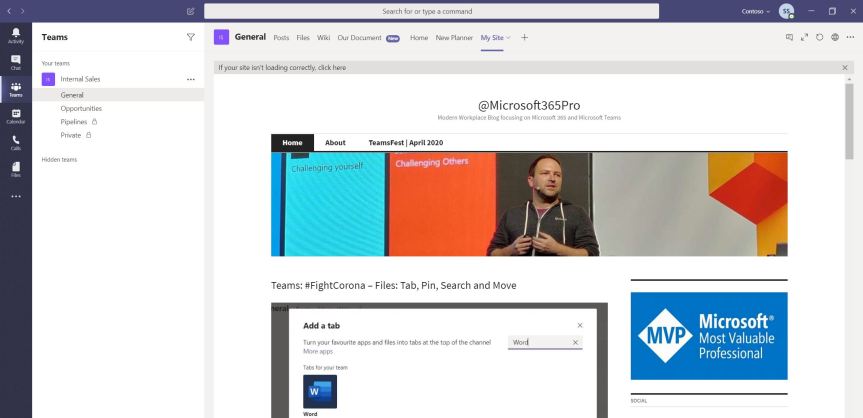Expand the tab to full screen
Viewport: 863px width, 418px height.
[x=804, y=37]
